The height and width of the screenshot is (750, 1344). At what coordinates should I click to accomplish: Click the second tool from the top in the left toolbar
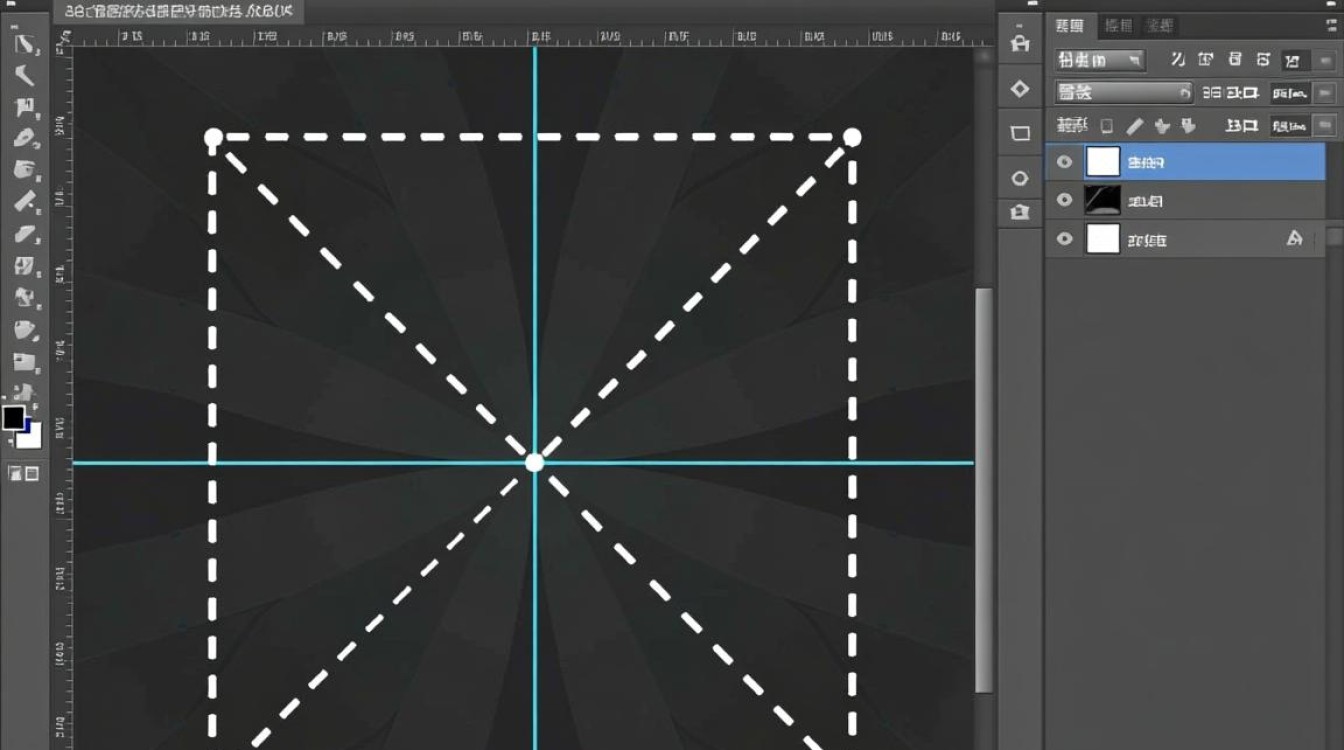point(24,75)
